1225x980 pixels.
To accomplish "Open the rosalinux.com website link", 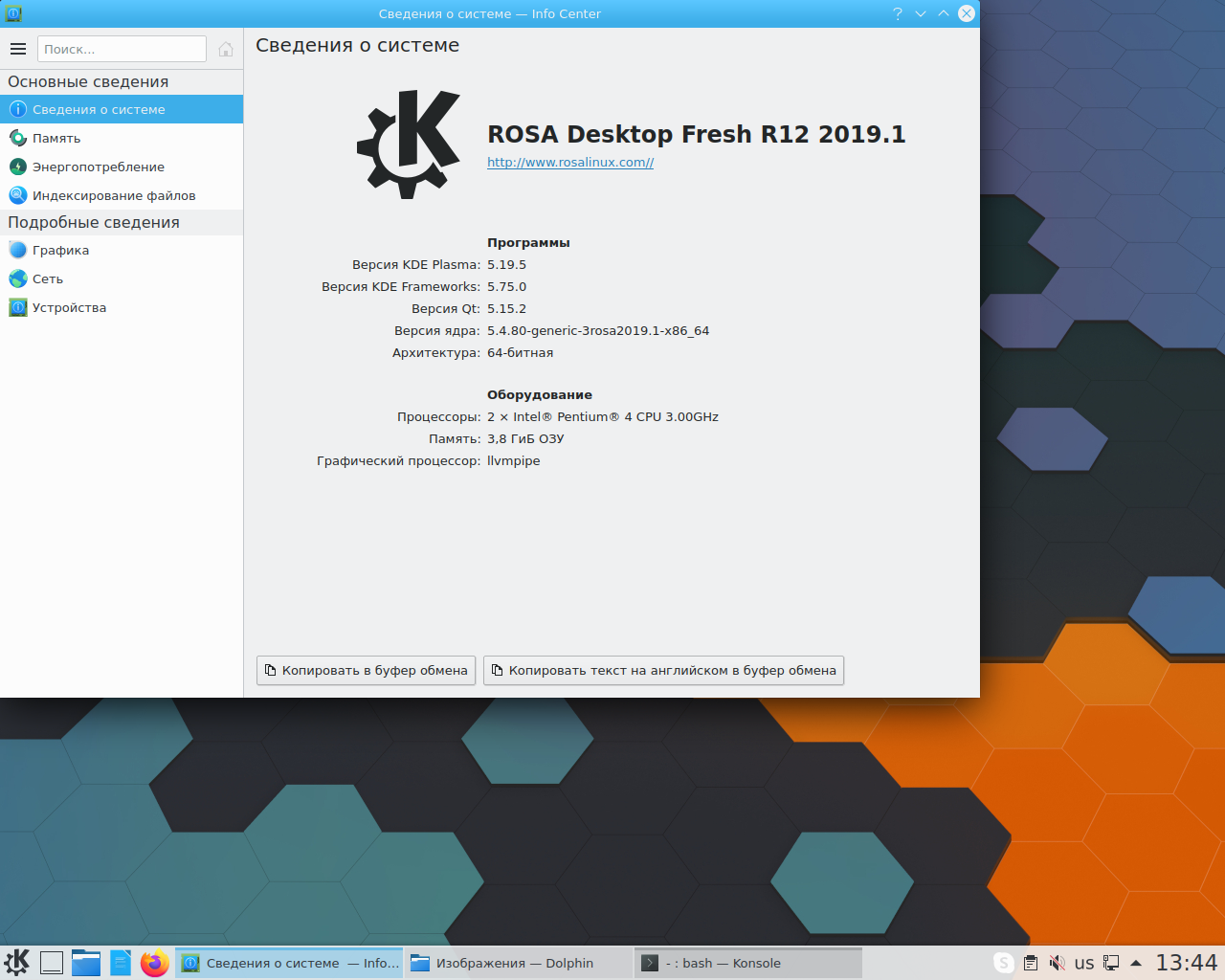I will tap(570, 163).
